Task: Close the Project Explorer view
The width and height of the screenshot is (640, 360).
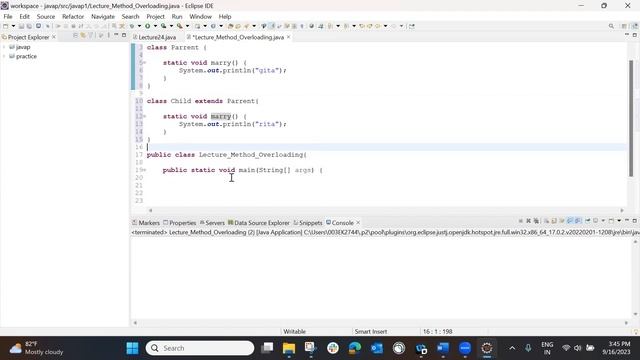Action: pyautogui.click(x=54, y=37)
